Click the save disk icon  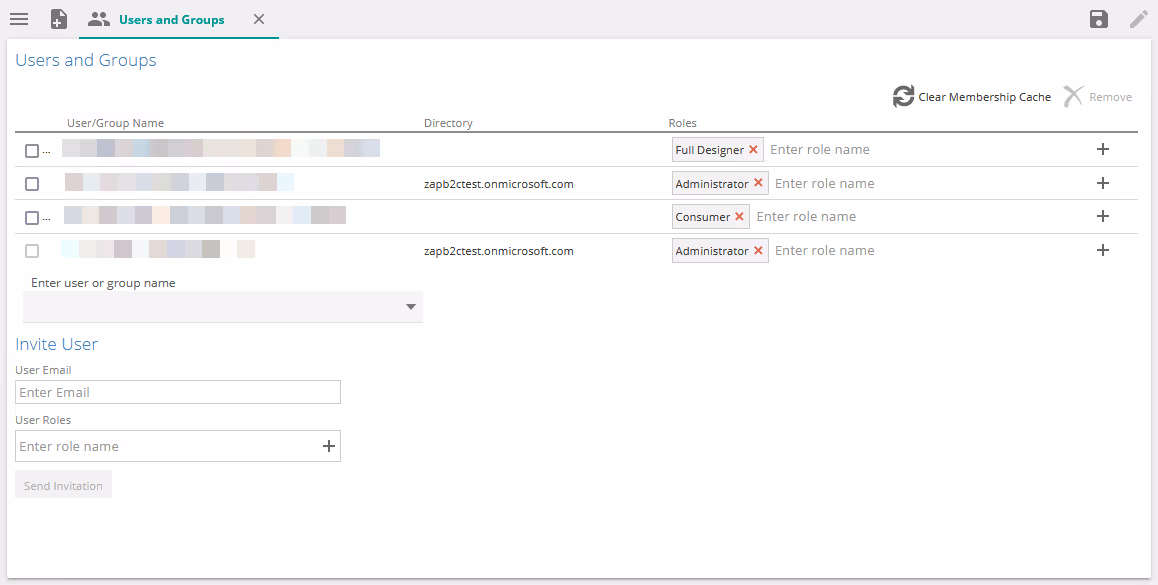point(1099,19)
